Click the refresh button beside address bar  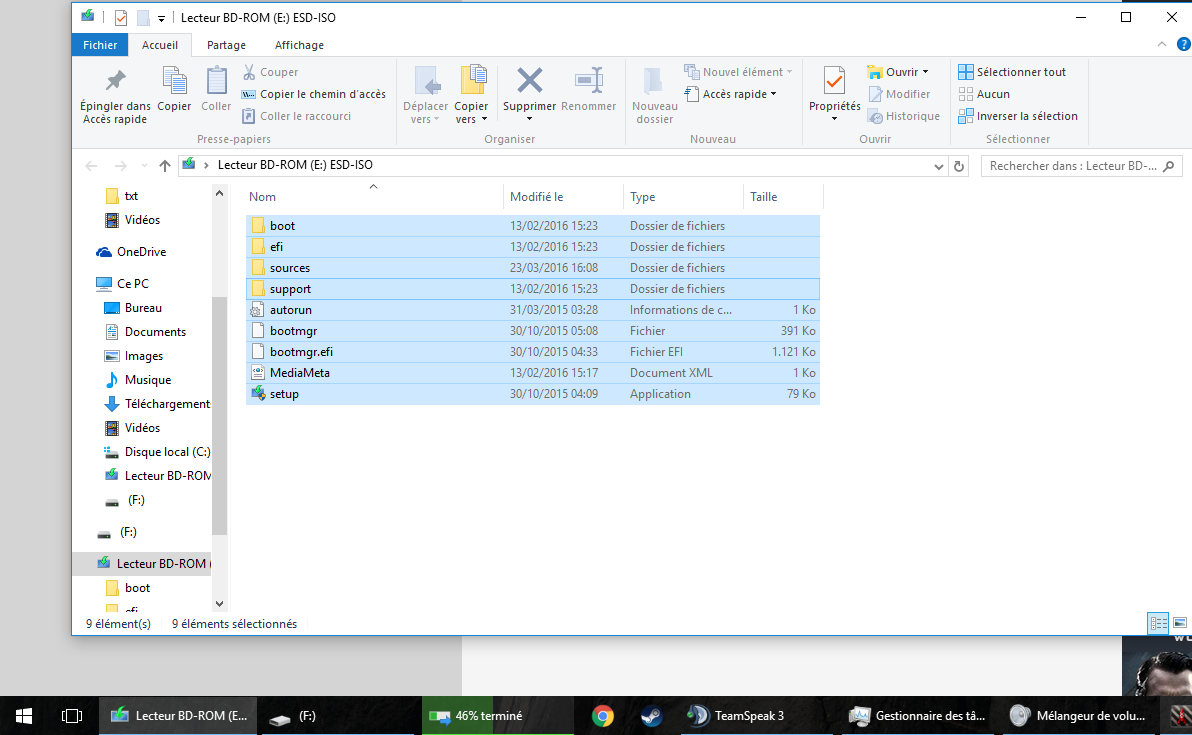pyautogui.click(x=959, y=166)
